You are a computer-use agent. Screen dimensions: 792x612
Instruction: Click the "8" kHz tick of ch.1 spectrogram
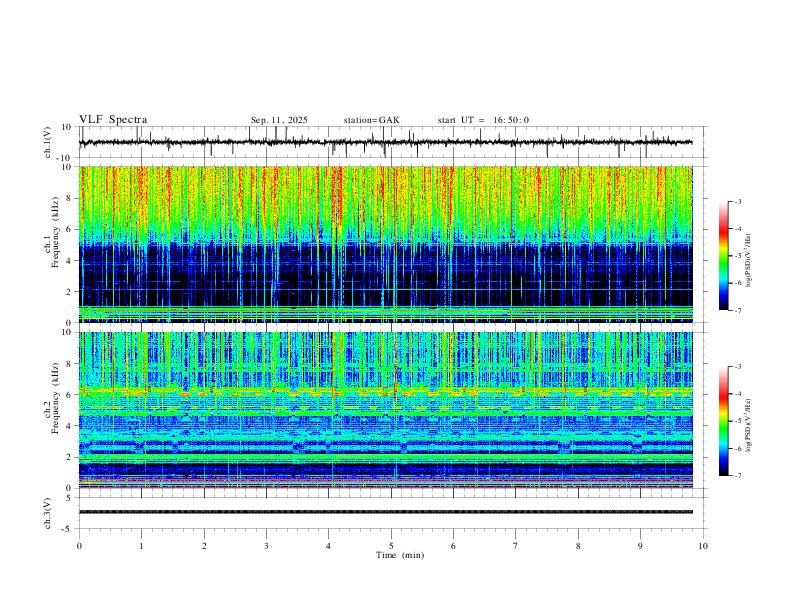click(70, 198)
